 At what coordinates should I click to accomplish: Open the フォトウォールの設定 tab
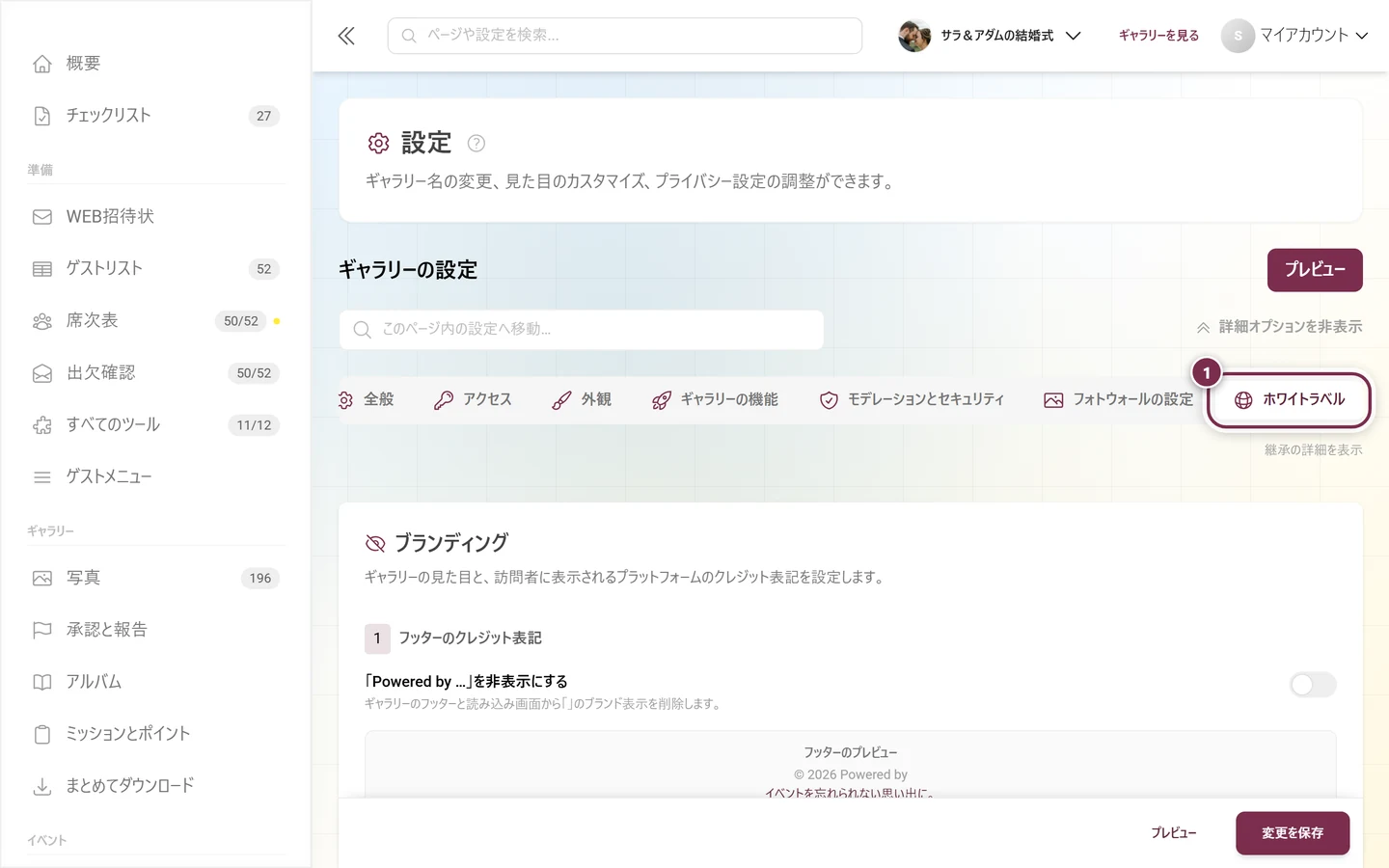[x=1118, y=399]
